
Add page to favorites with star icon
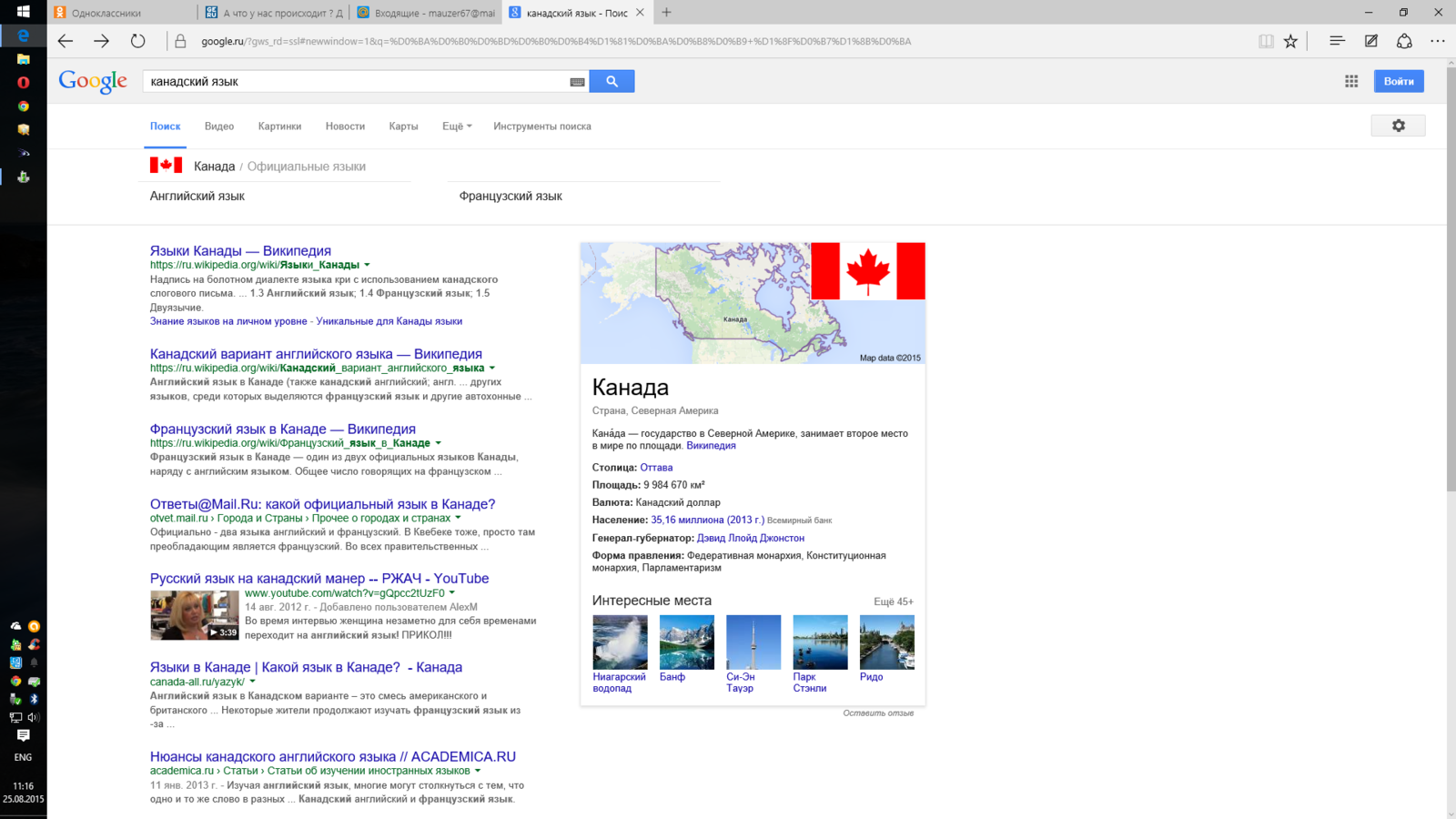1290,41
